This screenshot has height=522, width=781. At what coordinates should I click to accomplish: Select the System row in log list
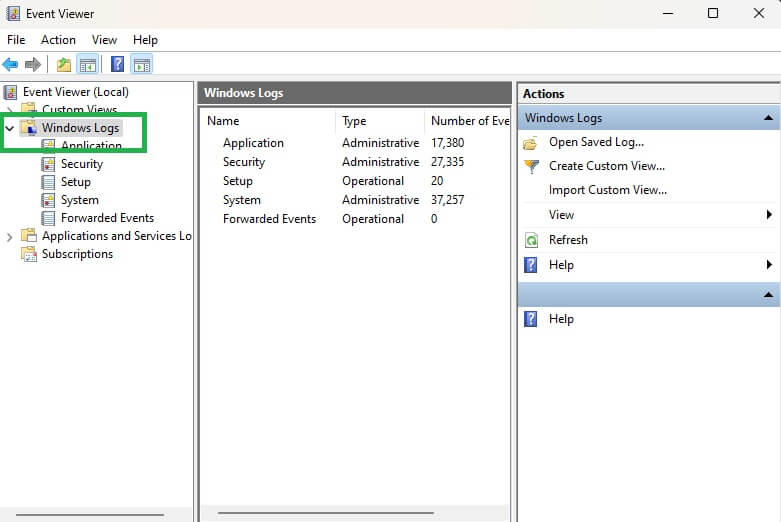[x=242, y=200]
